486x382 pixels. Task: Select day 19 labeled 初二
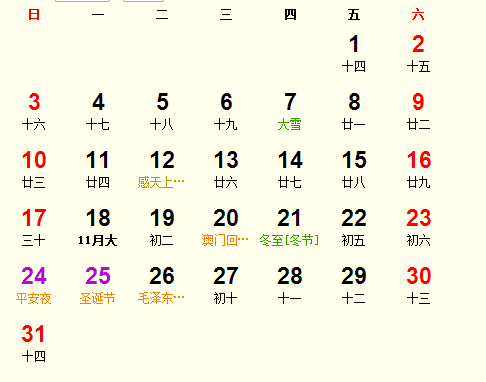point(162,227)
